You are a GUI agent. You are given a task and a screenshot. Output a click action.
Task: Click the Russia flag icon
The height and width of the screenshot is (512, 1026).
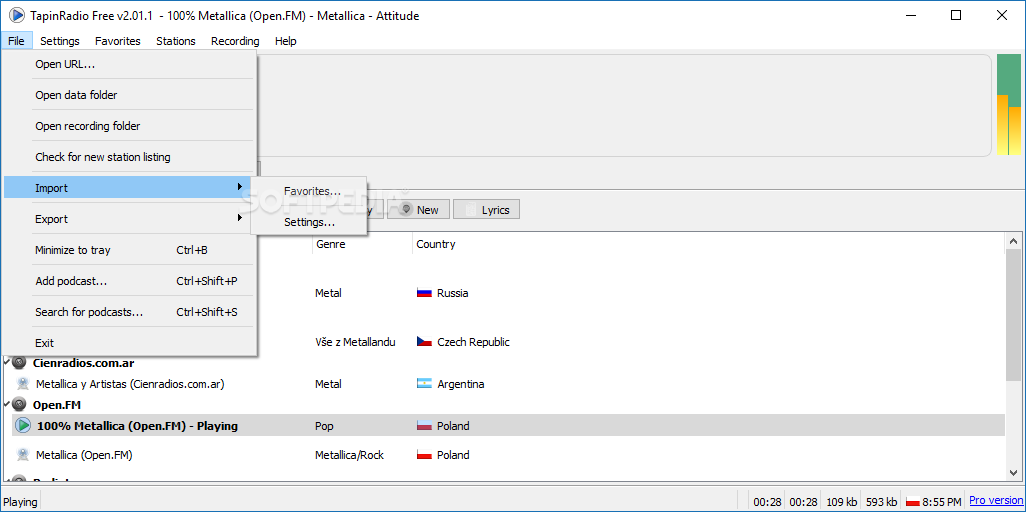[x=424, y=293]
